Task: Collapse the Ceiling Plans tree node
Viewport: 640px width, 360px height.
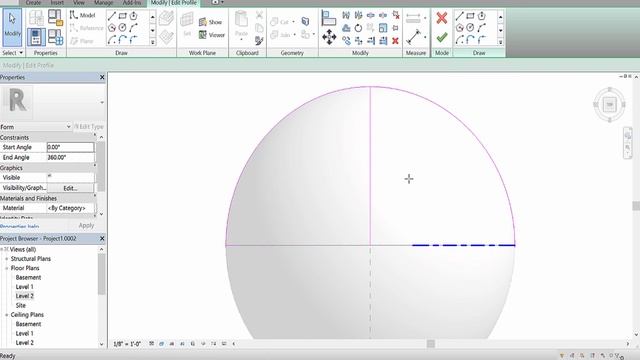Action: click(7, 315)
